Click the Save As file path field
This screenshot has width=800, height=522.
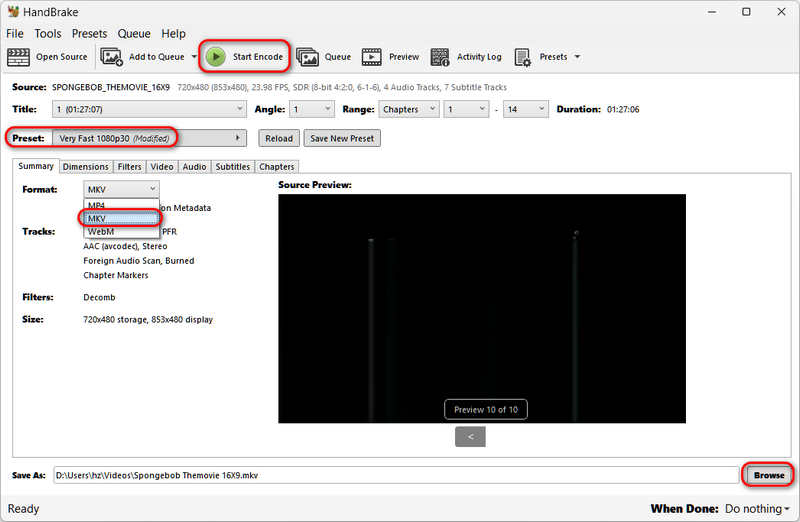point(396,475)
